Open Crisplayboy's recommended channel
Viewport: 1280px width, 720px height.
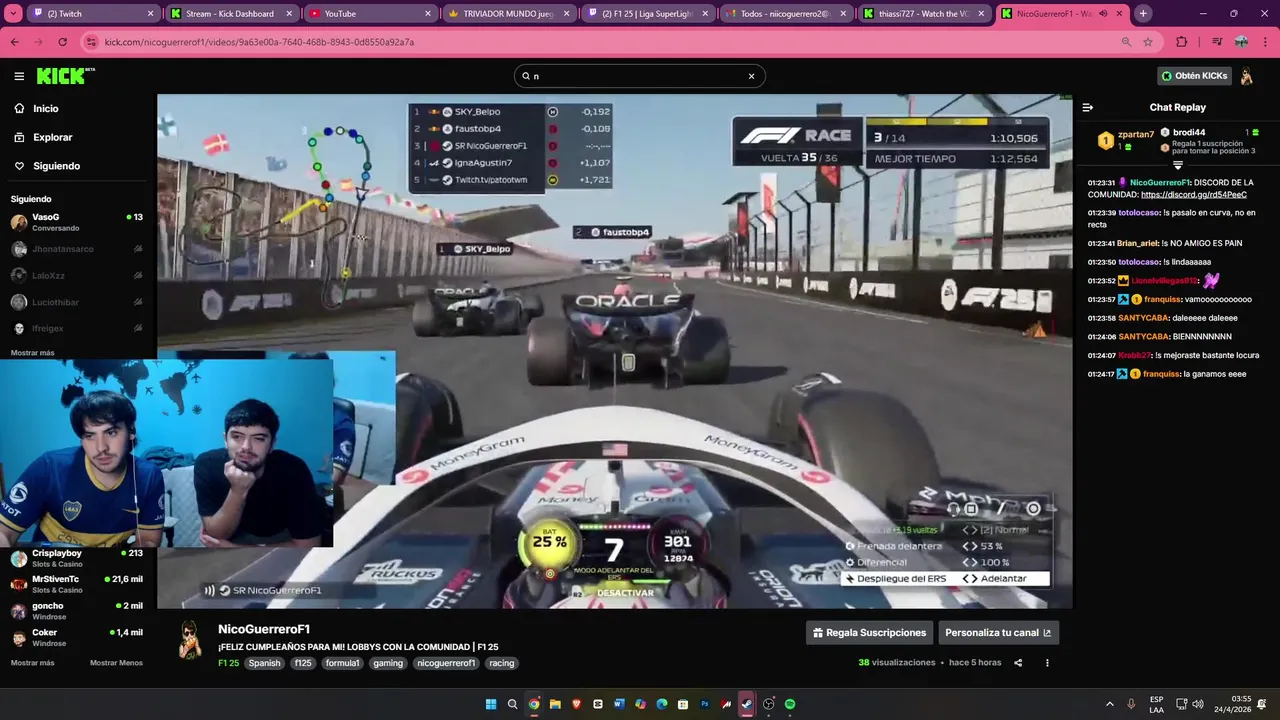[x=76, y=557]
